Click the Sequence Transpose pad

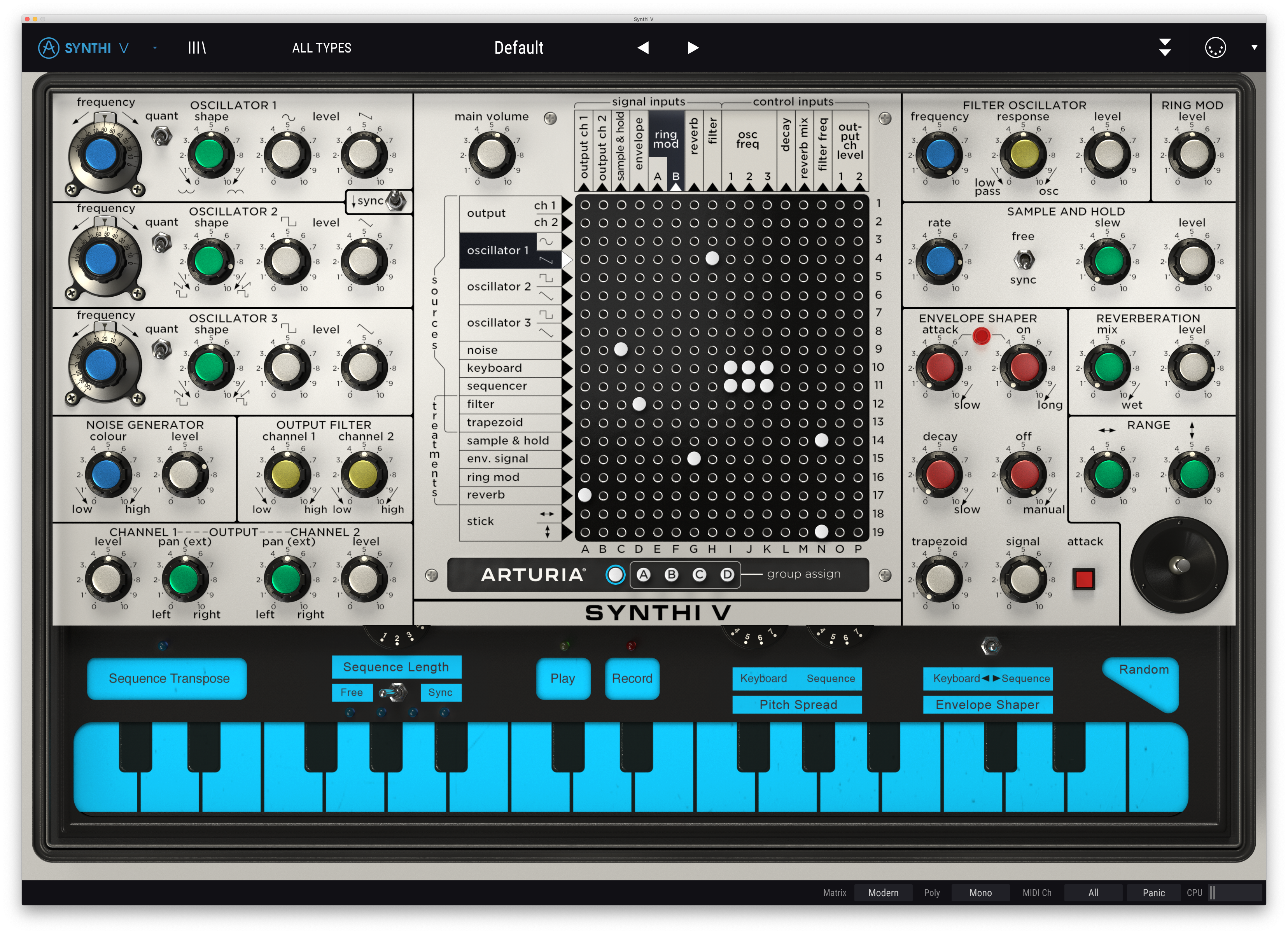(x=167, y=679)
